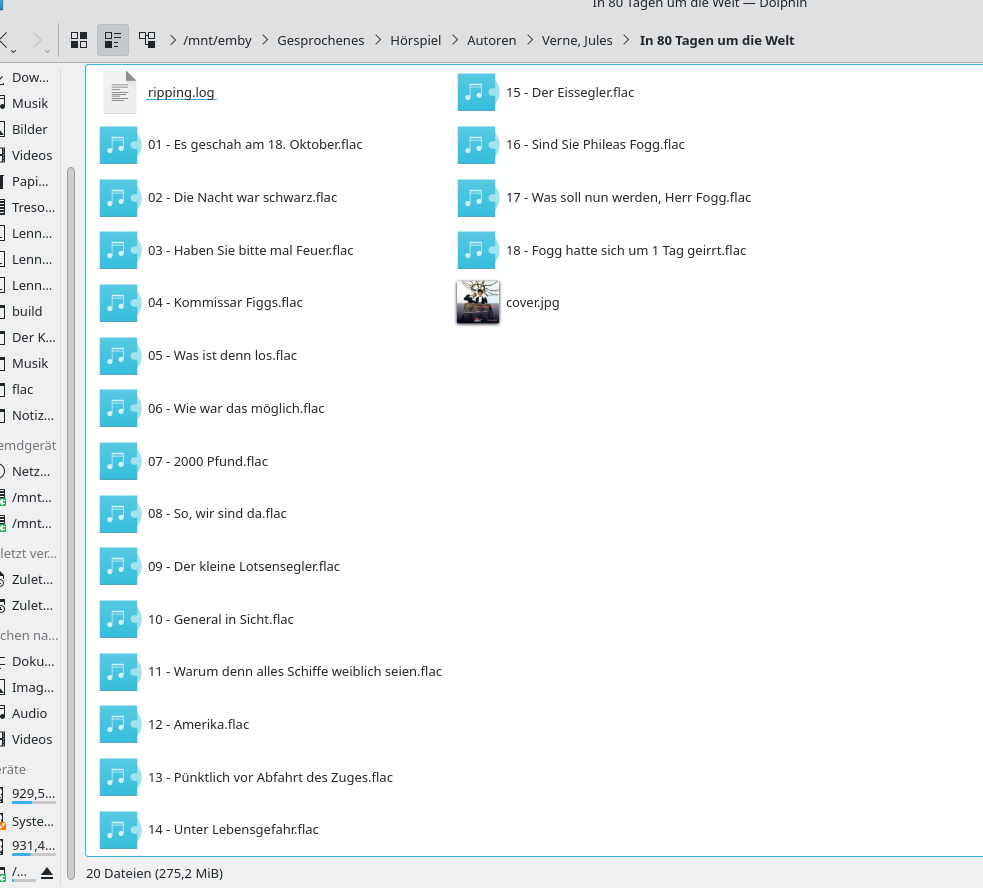This screenshot has width=983, height=896.
Task: Click In 80 Tagen um die Welt breadcrumb
Action: click(717, 40)
